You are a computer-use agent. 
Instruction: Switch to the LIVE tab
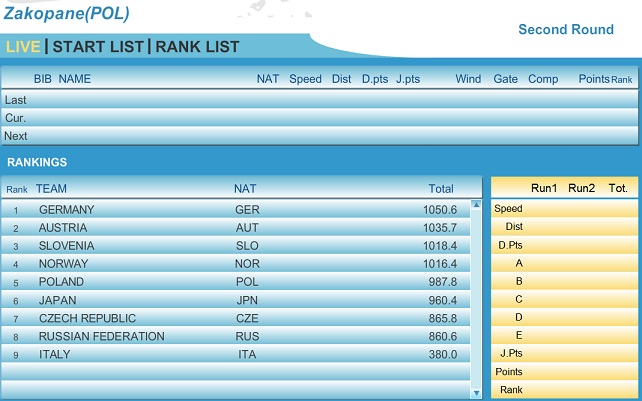click(23, 46)
